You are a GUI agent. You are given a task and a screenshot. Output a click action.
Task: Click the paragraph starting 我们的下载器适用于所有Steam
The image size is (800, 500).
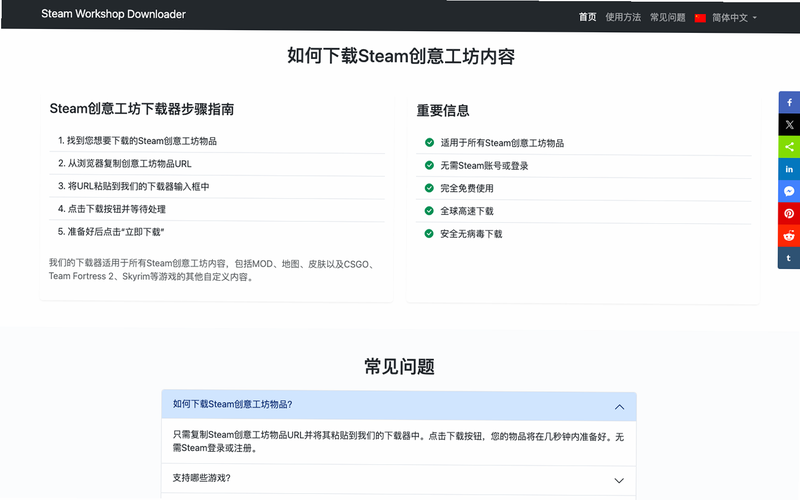click(x=213, y=270)
